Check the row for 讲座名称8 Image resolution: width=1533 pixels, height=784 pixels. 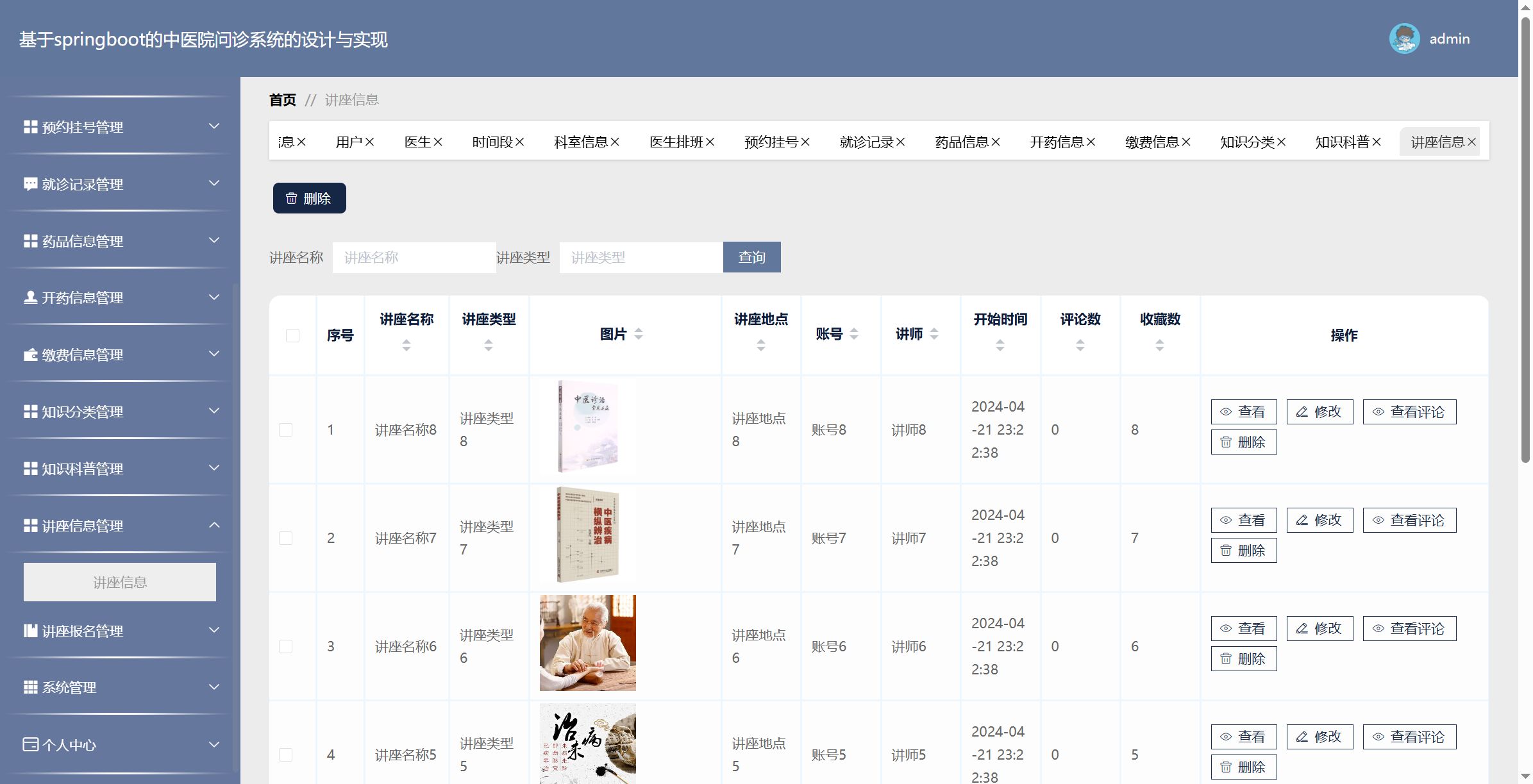click(x=286, y=430)
